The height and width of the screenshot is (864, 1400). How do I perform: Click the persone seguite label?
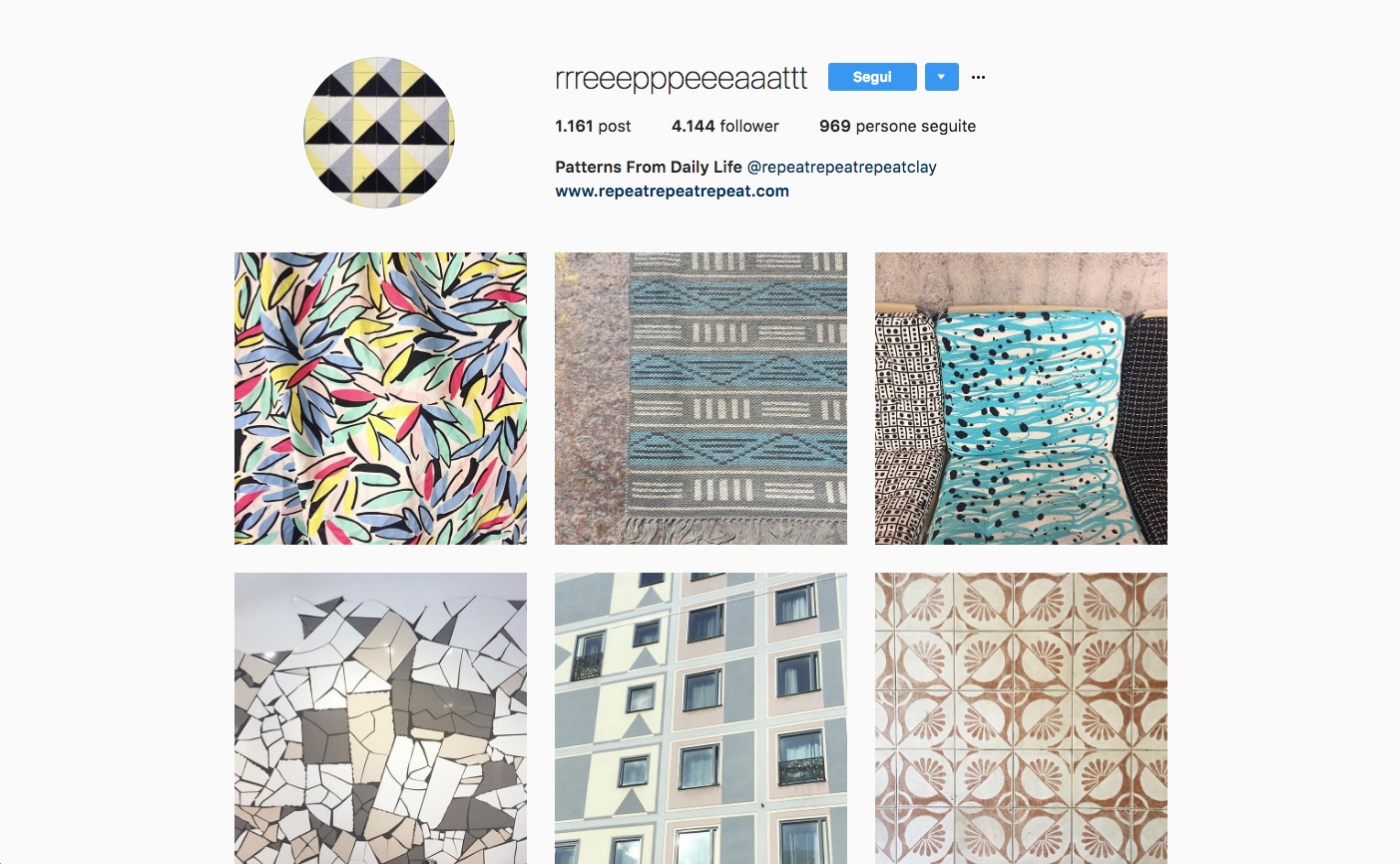click(x=916, y=126)
